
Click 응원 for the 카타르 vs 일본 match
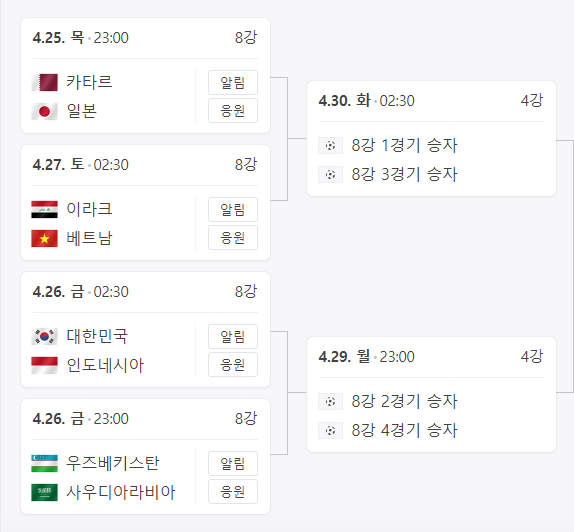pos(233,111)
